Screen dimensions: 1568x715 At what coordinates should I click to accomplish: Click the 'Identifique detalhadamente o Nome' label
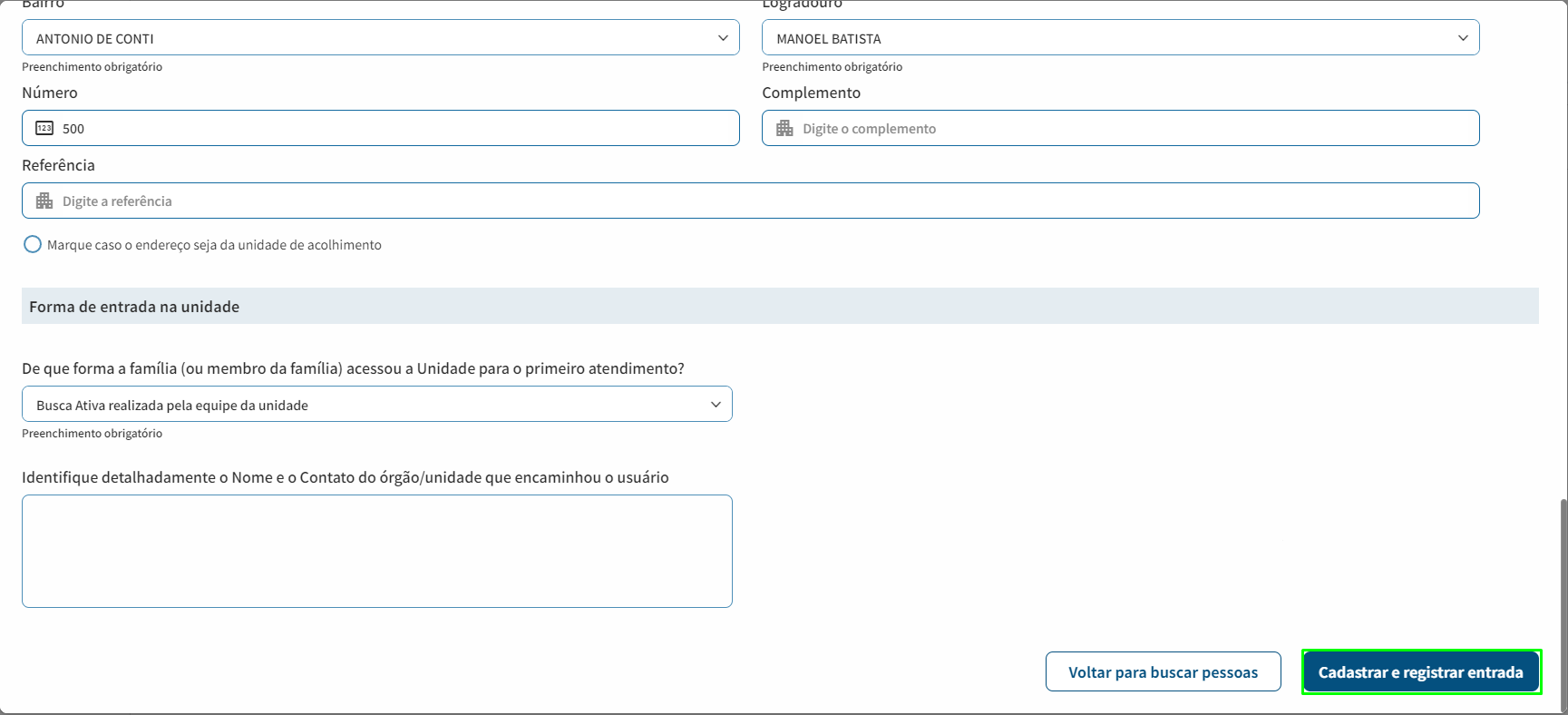(x=345, y=477)
